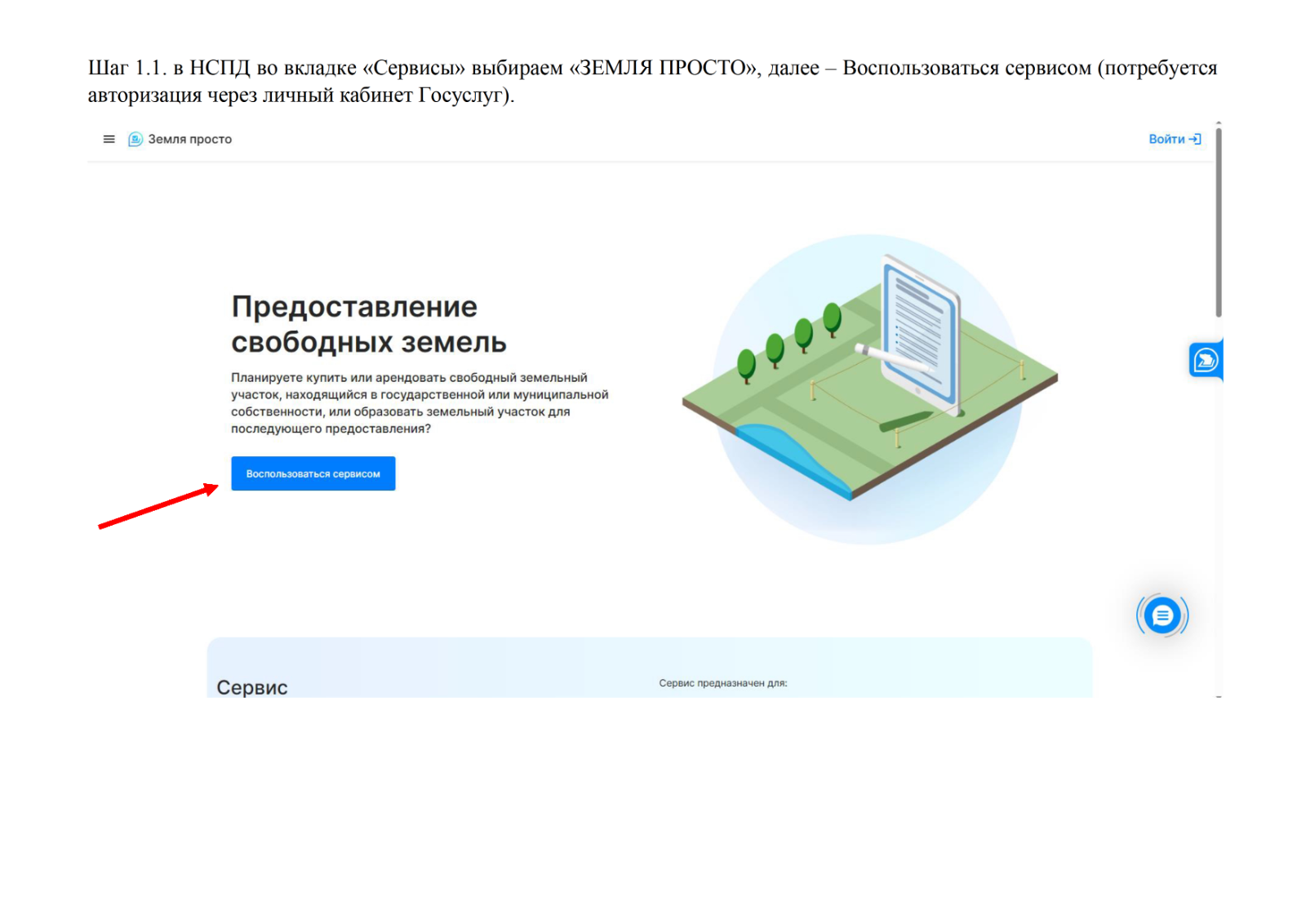Image resolution: width=1306 pixels, height=924 pixels.
Task: Click the scrollbar down arrow
Action: point(1218,696)
